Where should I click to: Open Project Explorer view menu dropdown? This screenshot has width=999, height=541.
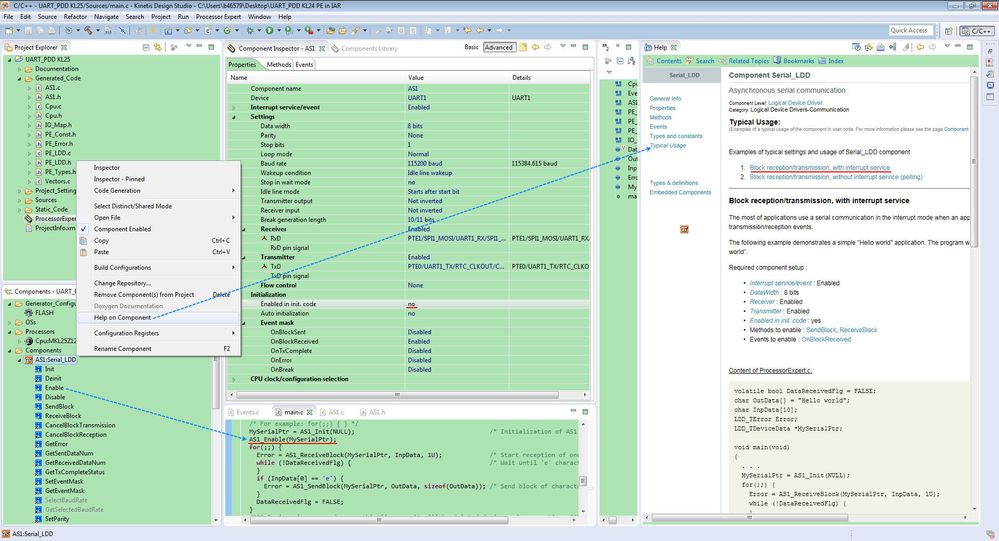[188, 47]
